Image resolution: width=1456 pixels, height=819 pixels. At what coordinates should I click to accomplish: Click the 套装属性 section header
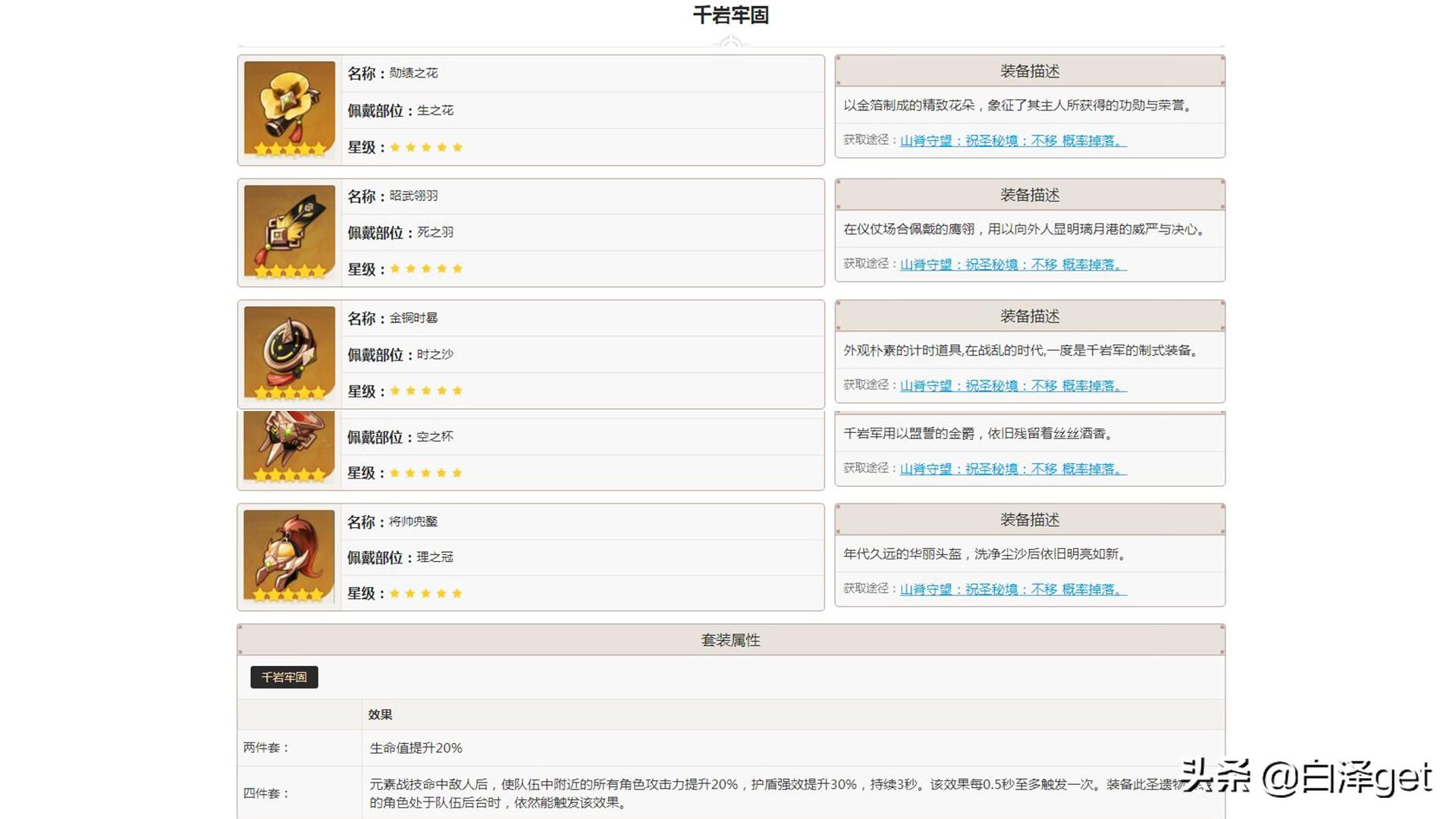(730, 640)
